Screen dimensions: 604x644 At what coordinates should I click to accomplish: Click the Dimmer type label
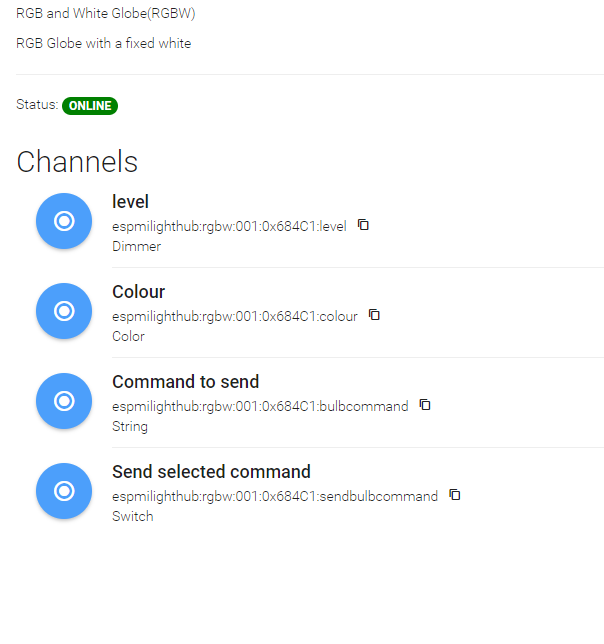point(136,246)
